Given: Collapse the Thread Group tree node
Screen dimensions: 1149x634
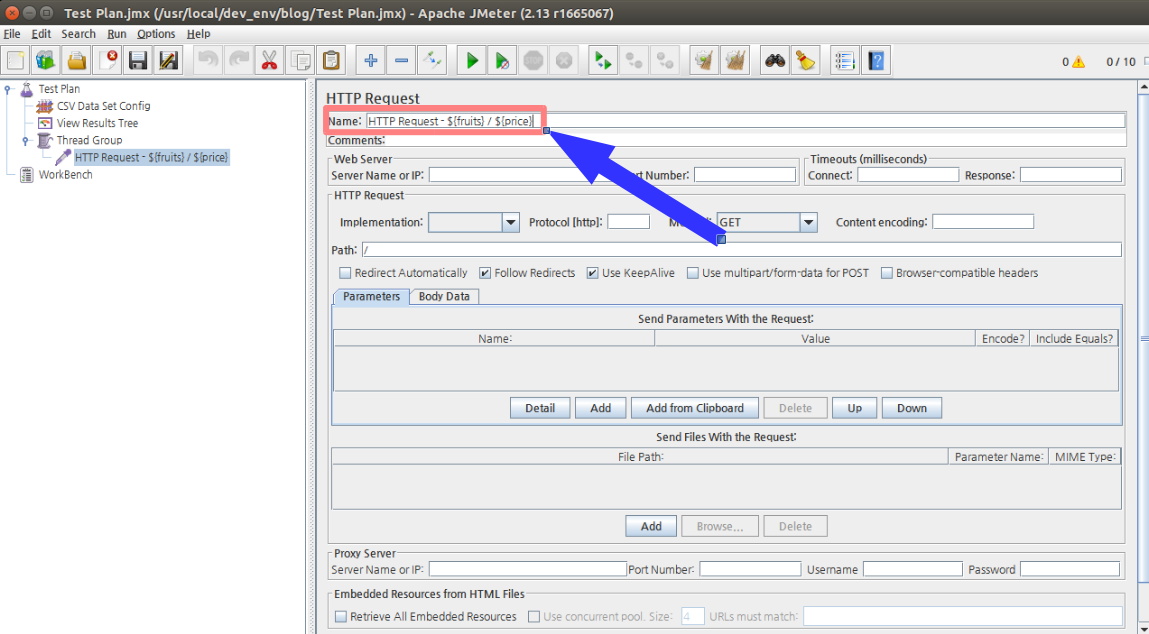Looking at the screenshot, I should (26, 140).
